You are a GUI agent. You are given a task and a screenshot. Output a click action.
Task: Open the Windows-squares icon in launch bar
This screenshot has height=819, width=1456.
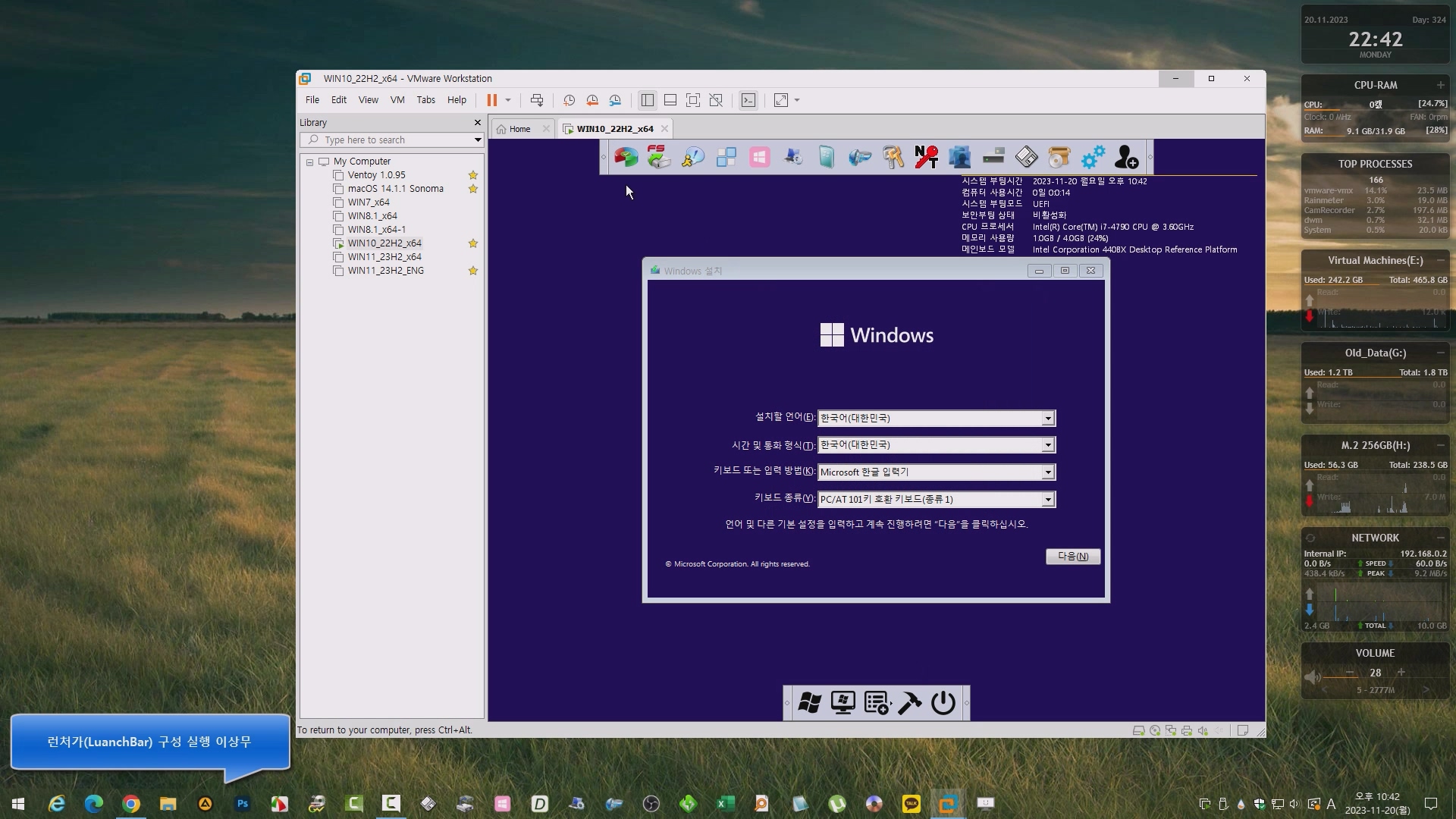pos(726,157)
